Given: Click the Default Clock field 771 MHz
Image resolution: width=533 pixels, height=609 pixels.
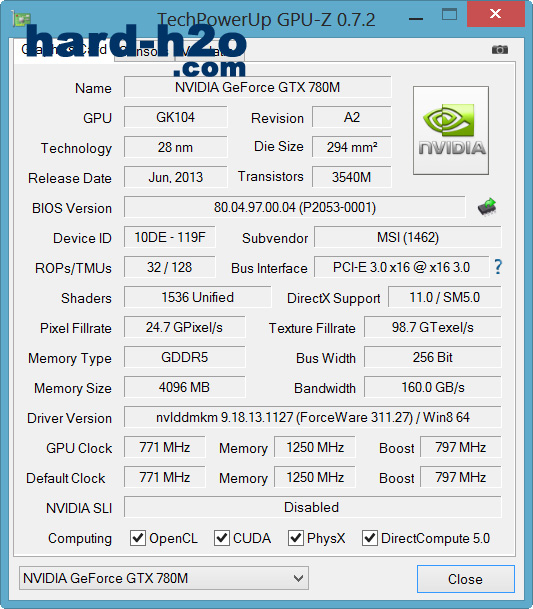Looking at the screenshot, I should coord(165,477).
